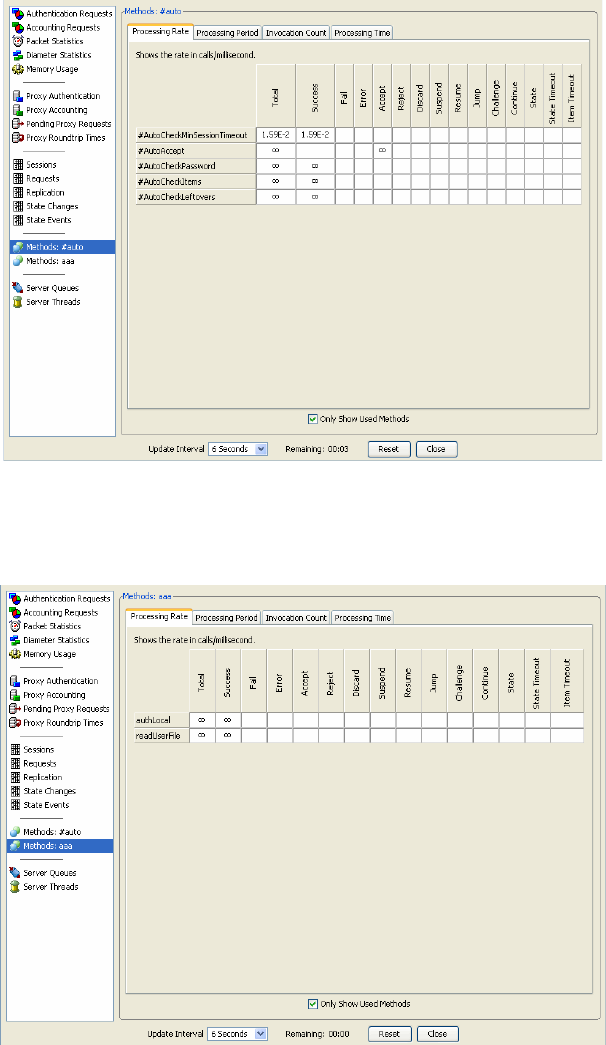Click the Sessions grid icon in the #auto window
Viewport: 606px width, 1045px height.
pos(17,165)
